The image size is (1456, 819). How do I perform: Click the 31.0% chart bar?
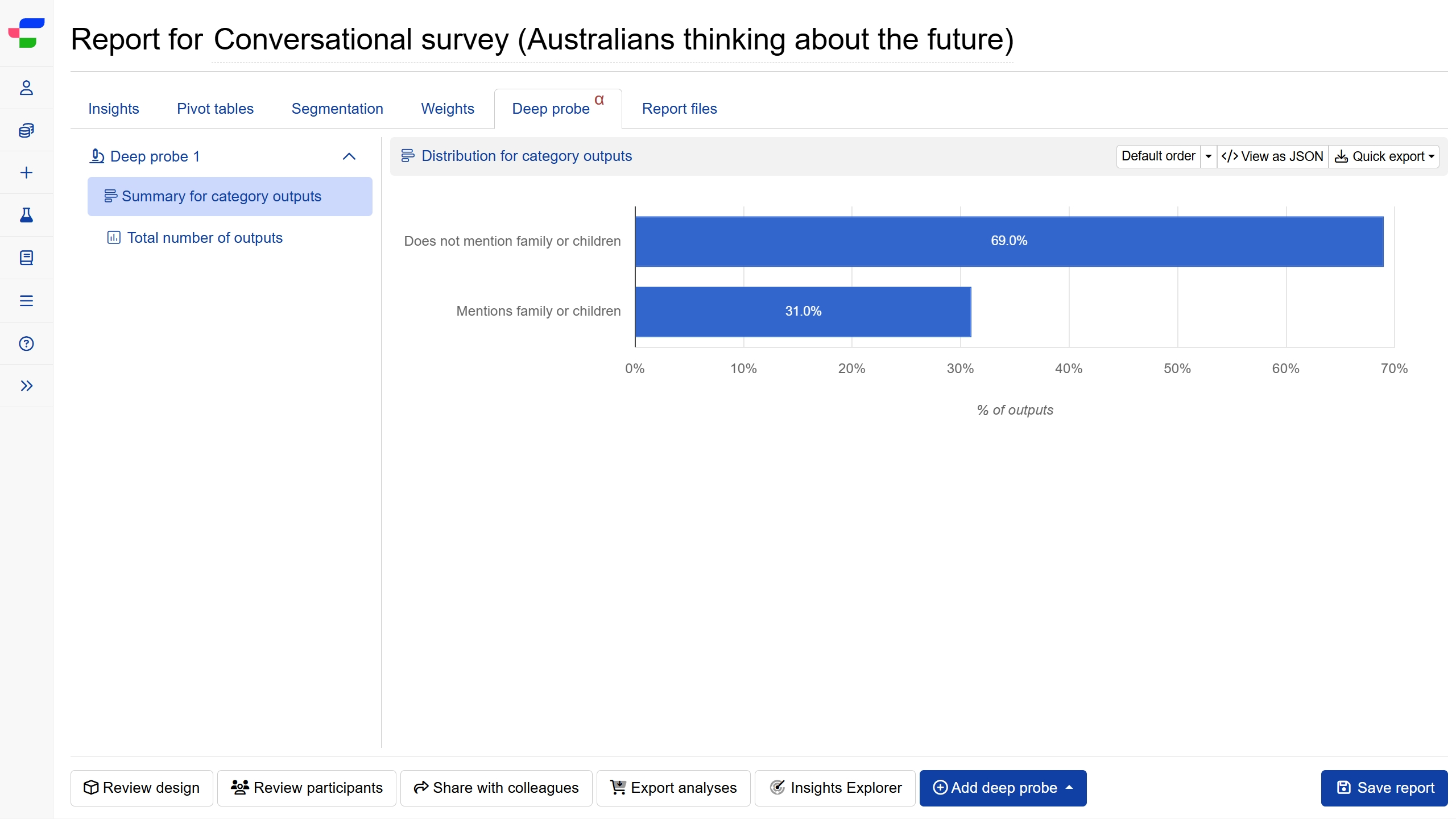pyautogui.click(x=803, y=312)
